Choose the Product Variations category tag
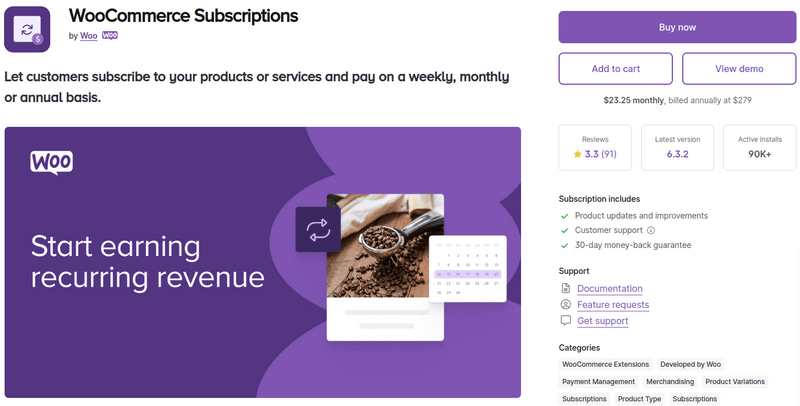The width and height of the screenshot is (800, 406). point(735,381)
